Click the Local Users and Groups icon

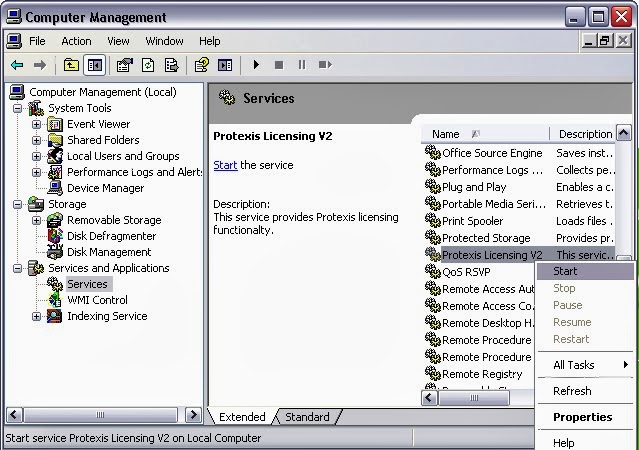coord(55,156)
